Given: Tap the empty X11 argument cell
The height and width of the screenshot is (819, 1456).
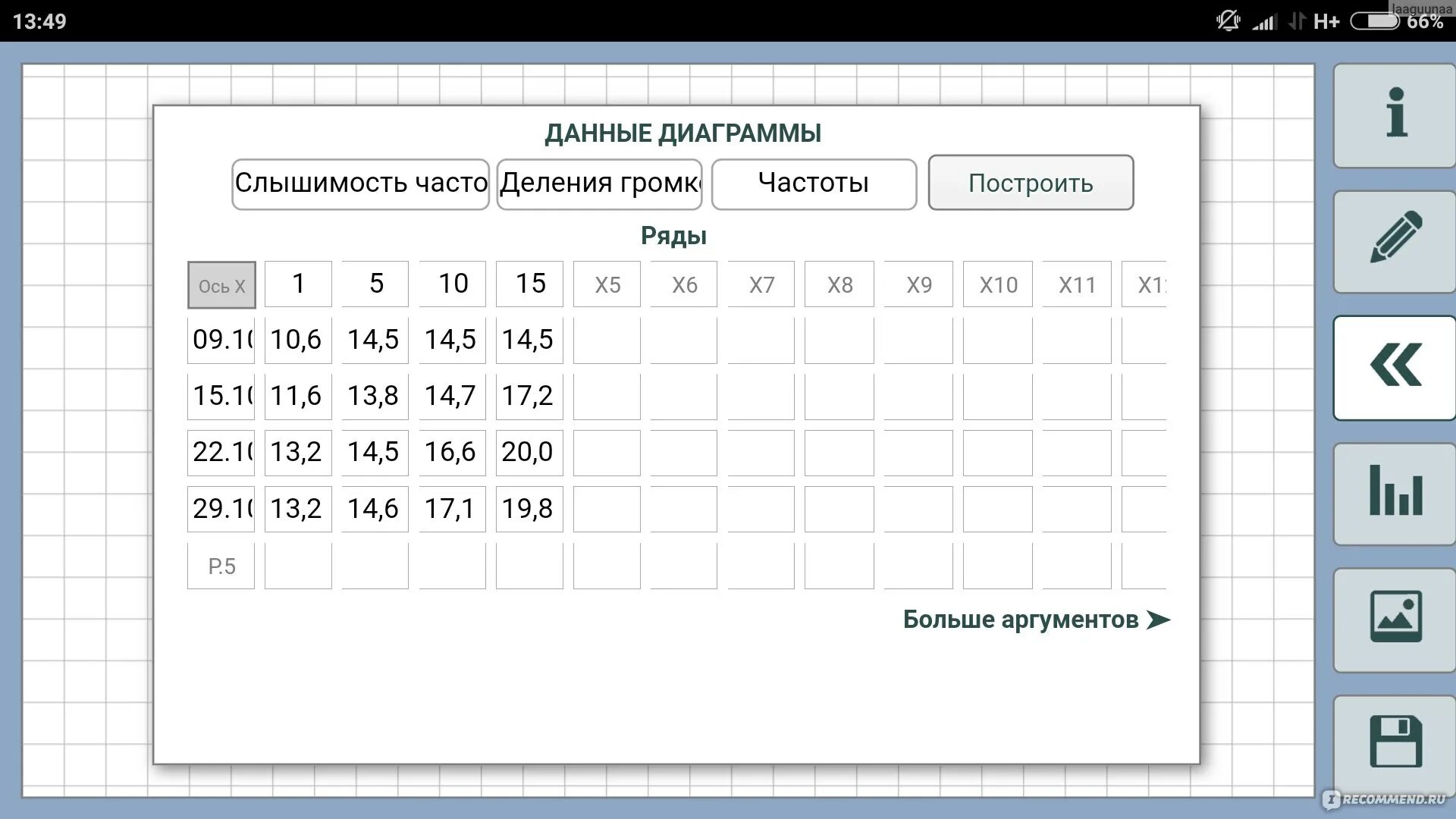Looking at the screenshot, I should tap(1077, 284).
